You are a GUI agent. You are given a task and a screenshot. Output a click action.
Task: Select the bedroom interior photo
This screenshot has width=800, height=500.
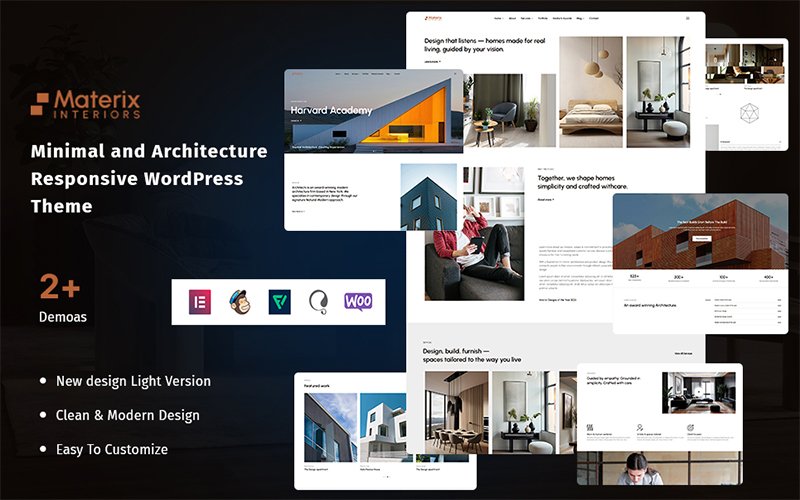(x=590, y=92)
